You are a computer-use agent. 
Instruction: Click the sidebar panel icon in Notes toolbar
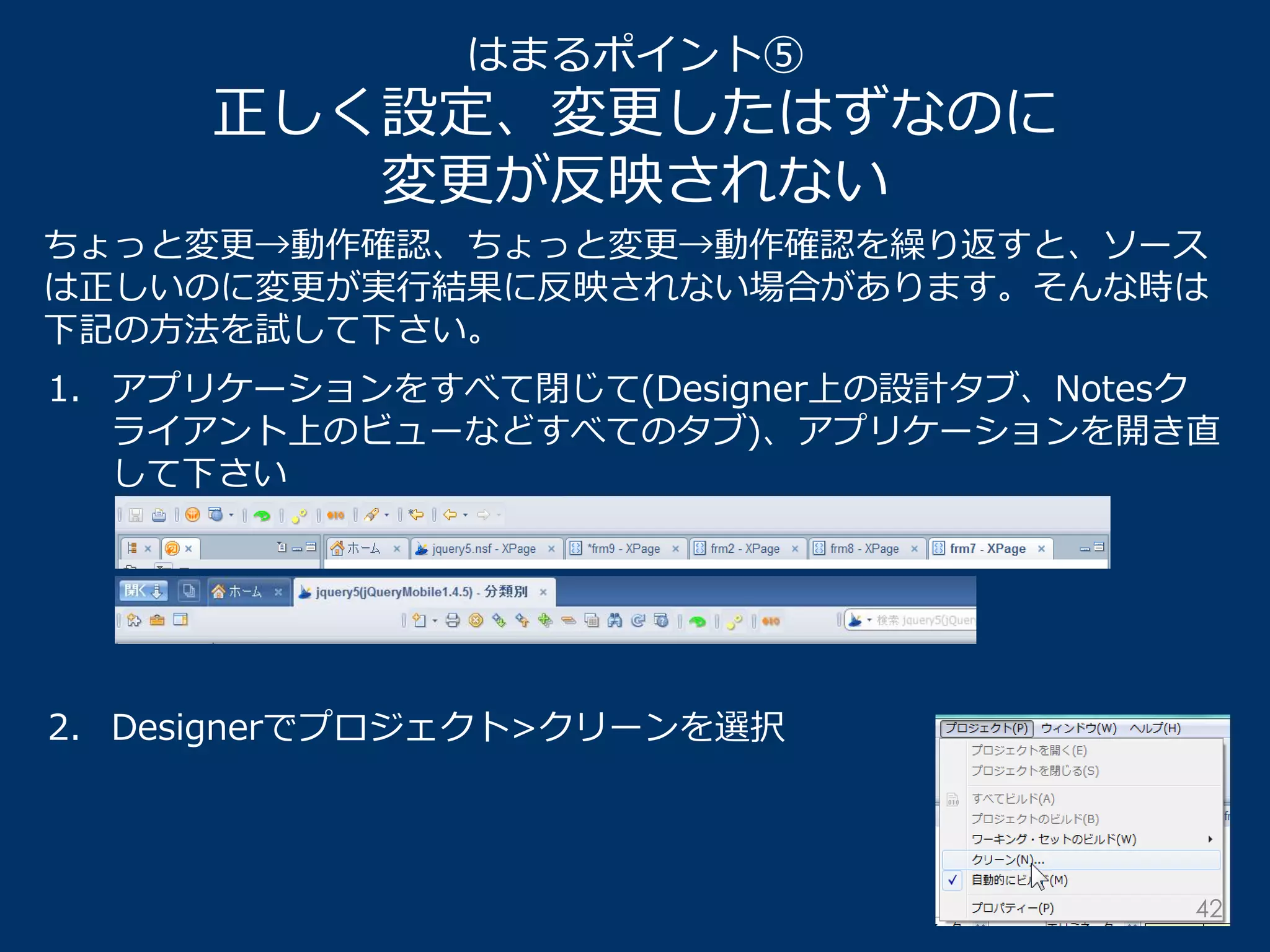180,620
